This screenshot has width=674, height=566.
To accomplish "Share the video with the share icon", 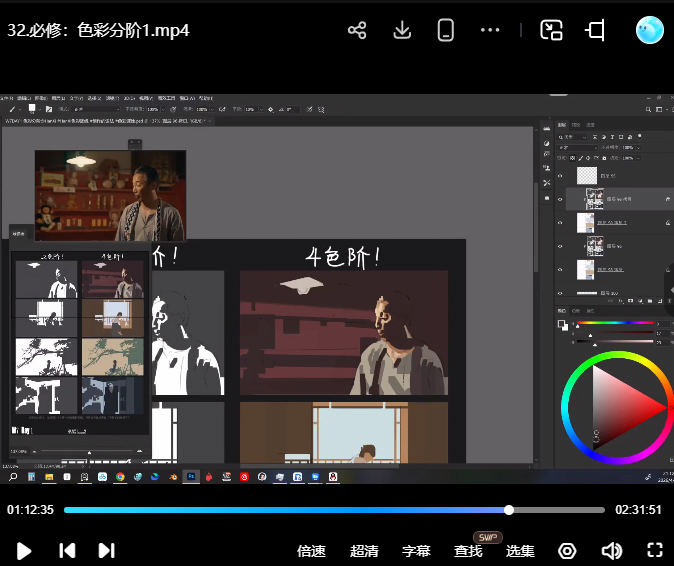I will pos(357,30).
